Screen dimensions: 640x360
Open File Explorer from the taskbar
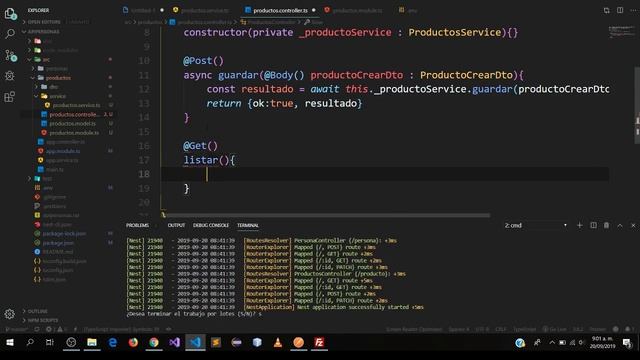[92, 342]
